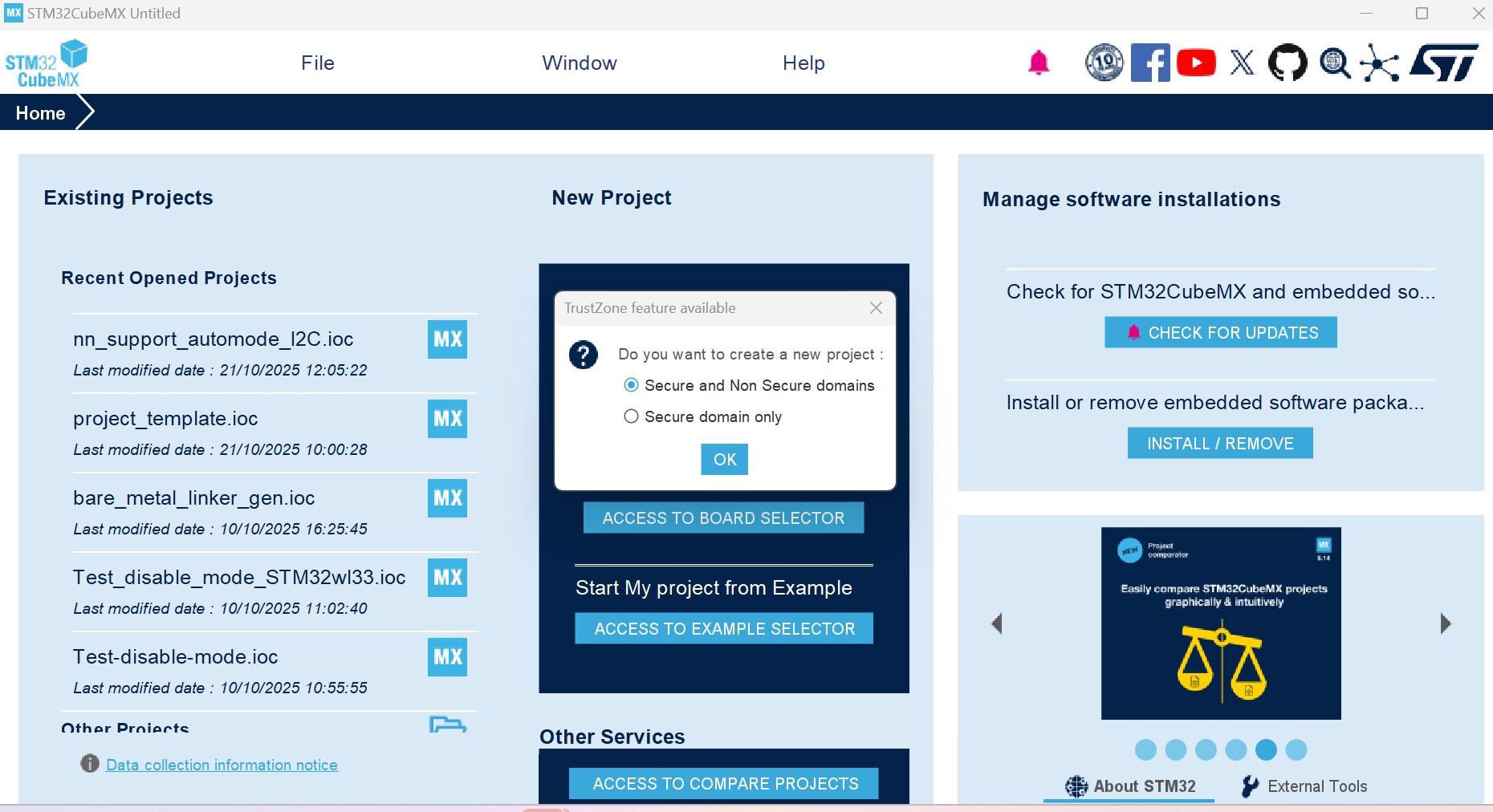Open bare_metal_linker_gen.ioc project
Screen dimensions: 1493x812
pyautogui.click(x=194, y=498)
